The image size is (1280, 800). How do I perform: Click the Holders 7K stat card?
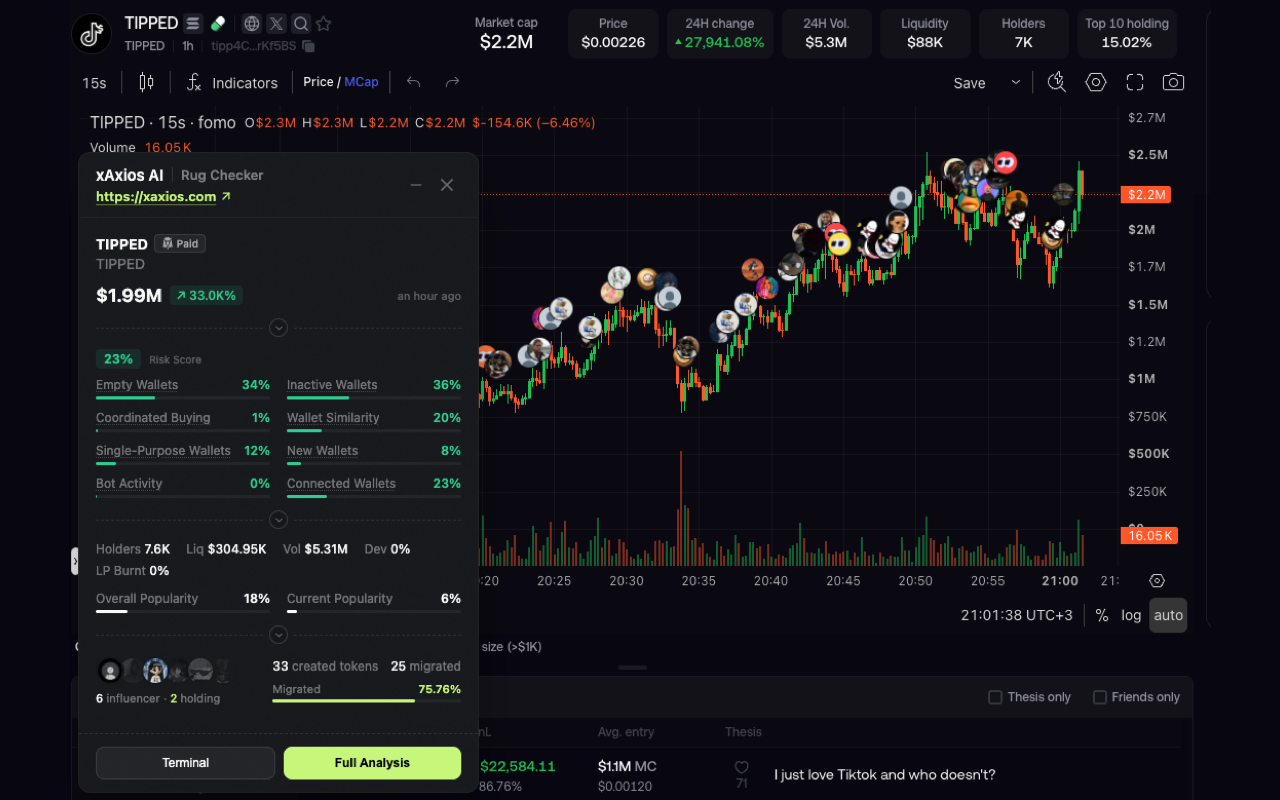point(1023,33)
